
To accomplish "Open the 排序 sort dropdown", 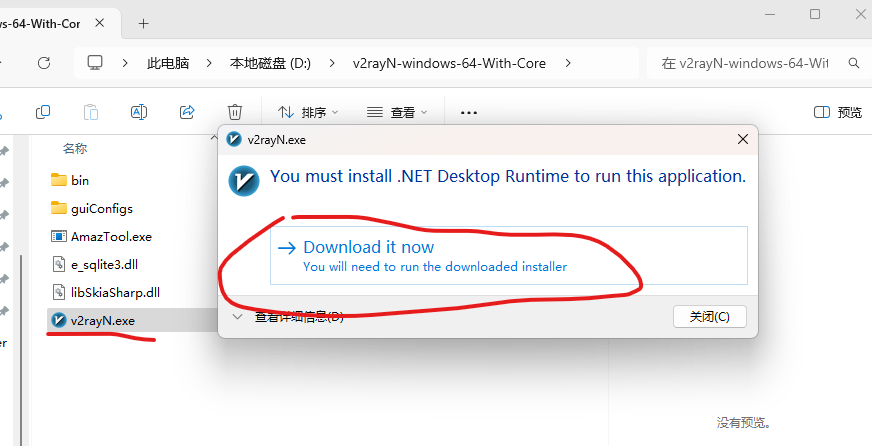I will [x=308, y=112].
